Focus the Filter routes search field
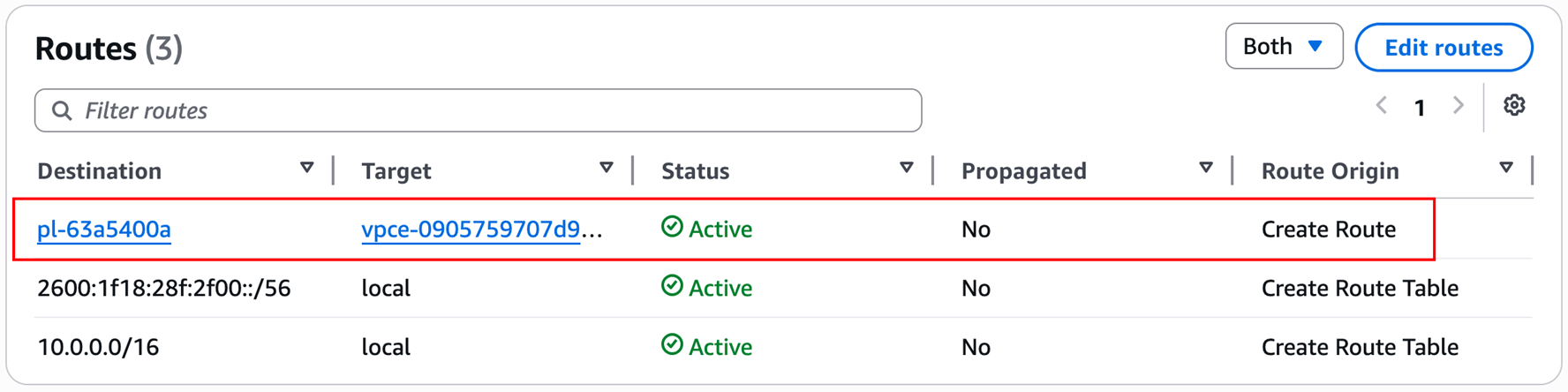This screenshot has height=392, width=1568. tap(494, 110)
